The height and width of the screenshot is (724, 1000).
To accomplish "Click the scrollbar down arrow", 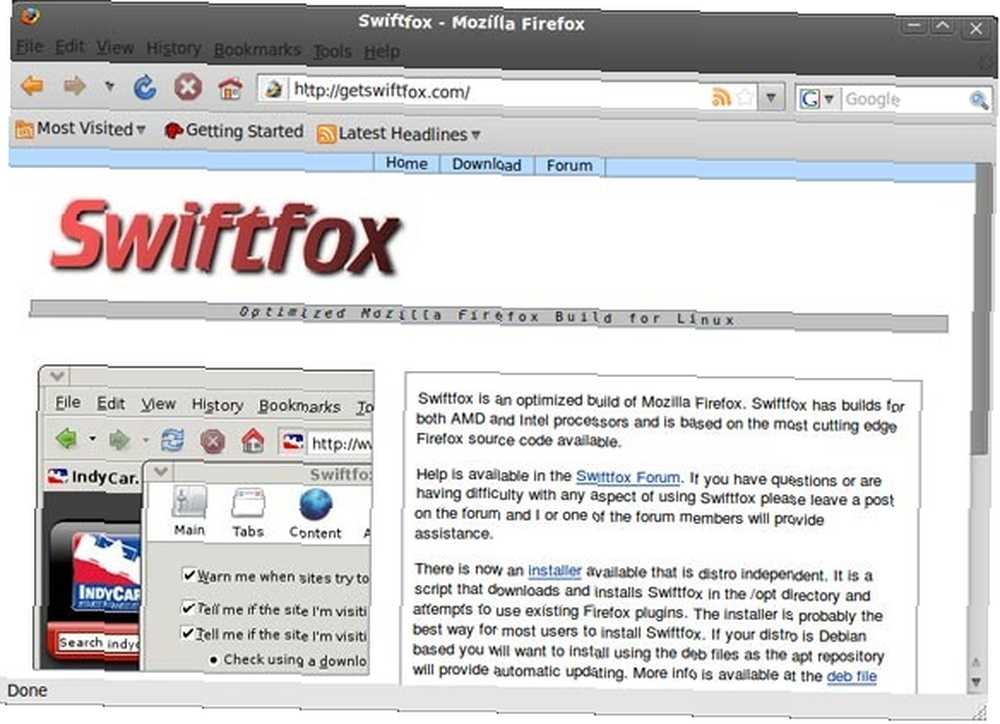I will tap(976, 682).
